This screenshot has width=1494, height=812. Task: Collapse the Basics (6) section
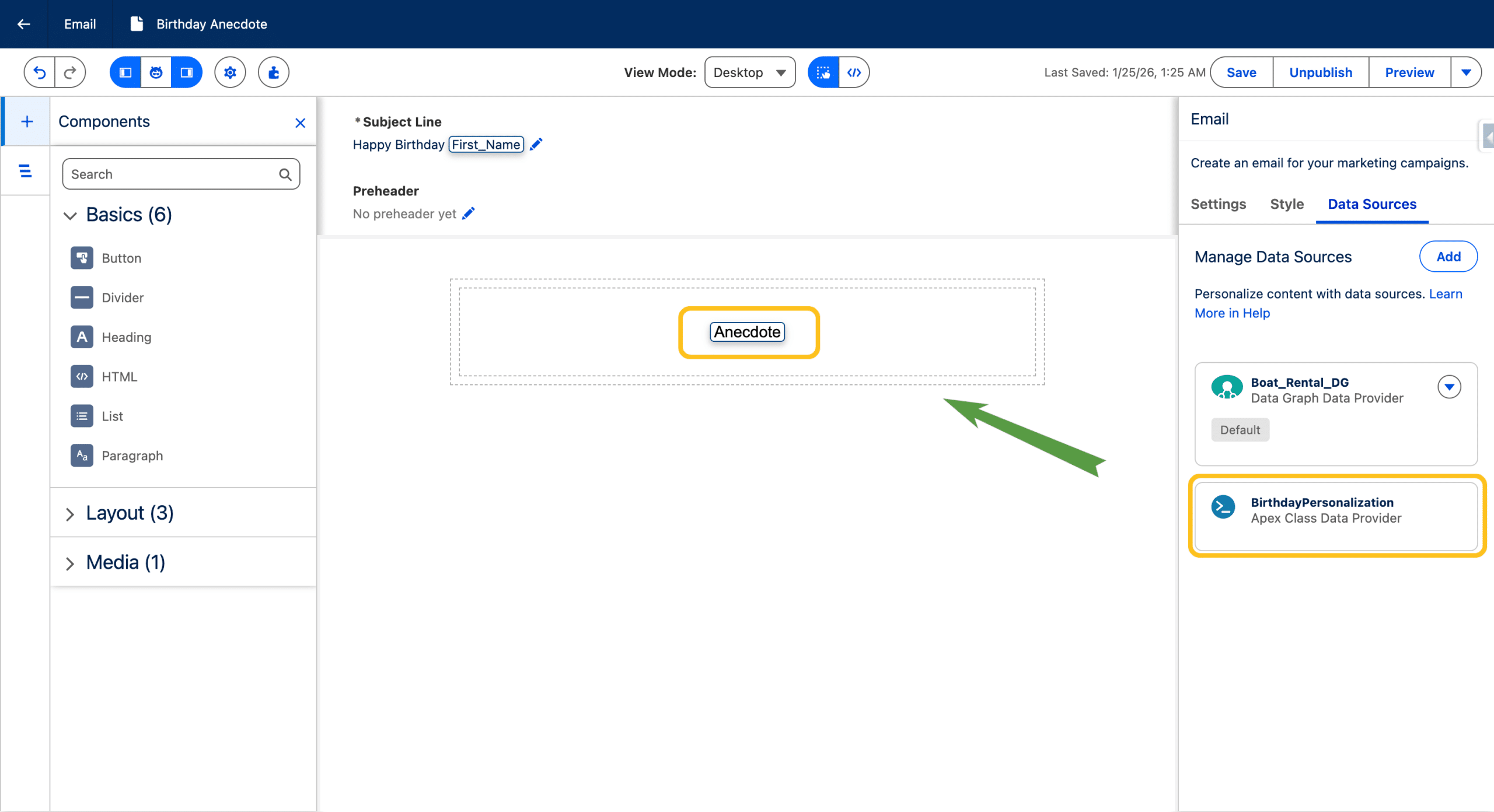click(x=70, y=215)
